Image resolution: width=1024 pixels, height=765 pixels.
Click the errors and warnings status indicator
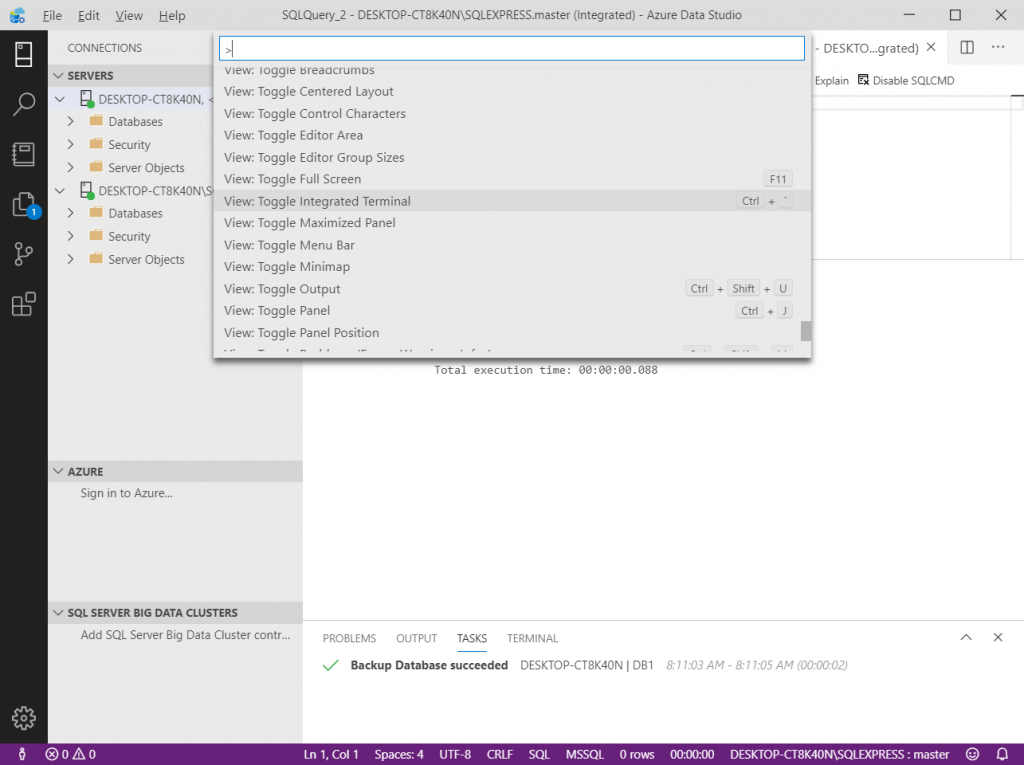(x=71, y=754)
